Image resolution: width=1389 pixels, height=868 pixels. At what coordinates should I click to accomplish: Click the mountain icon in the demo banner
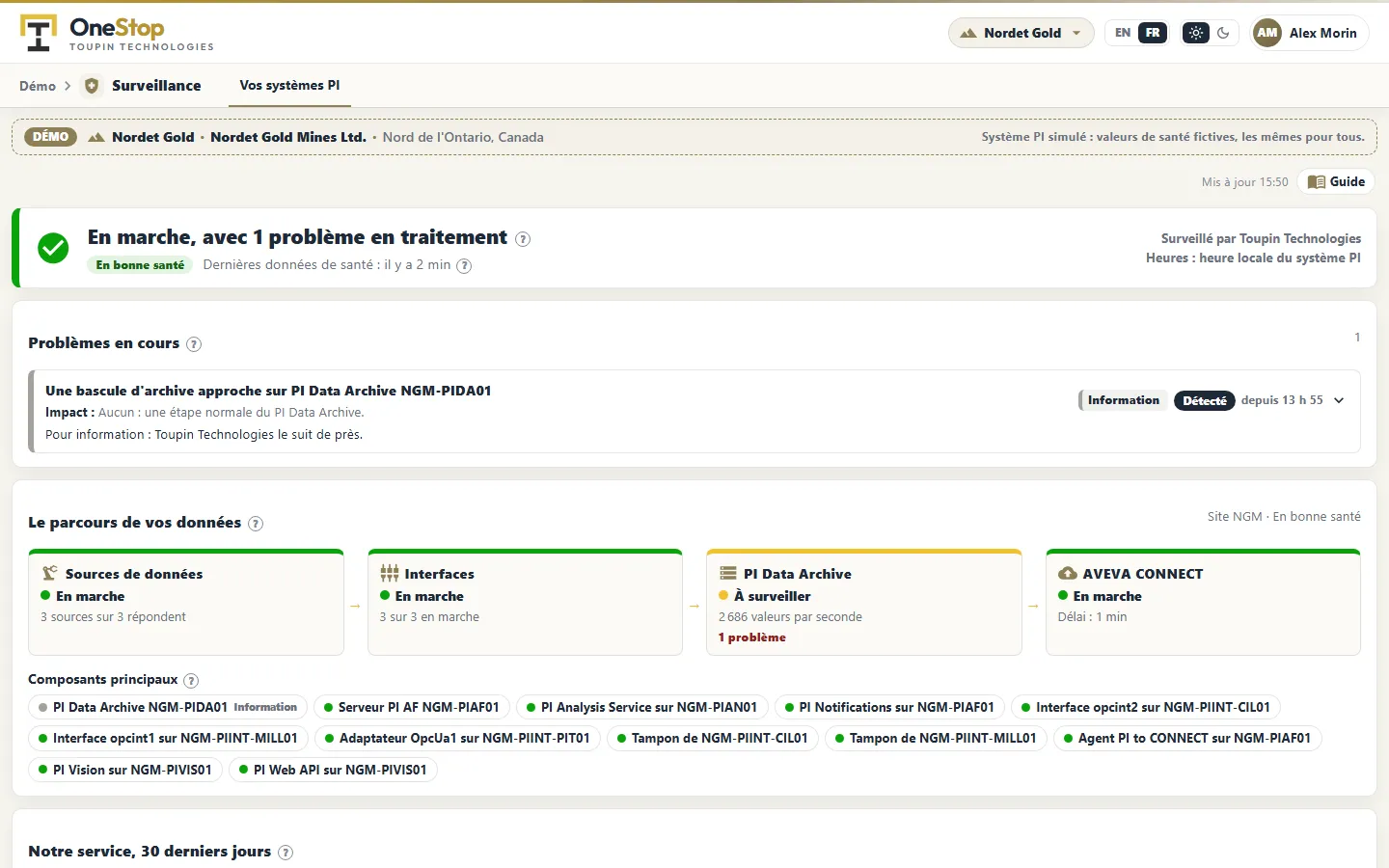(96, 137)
